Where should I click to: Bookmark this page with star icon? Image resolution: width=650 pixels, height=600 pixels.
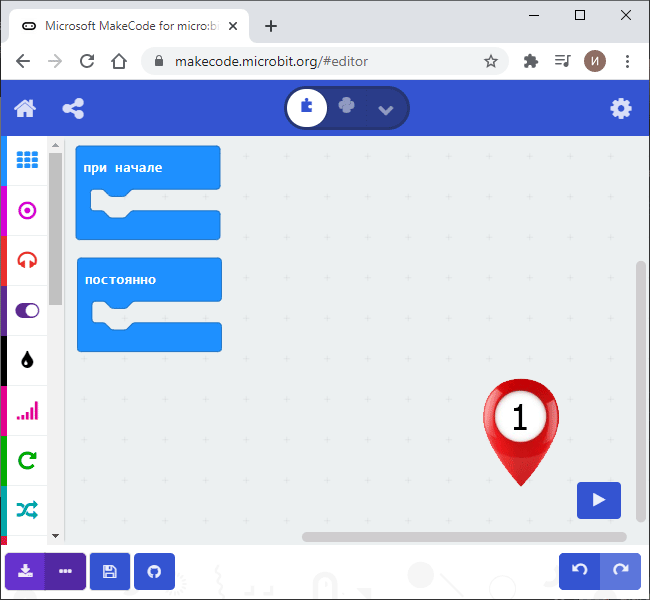click(x=491, y=61)
